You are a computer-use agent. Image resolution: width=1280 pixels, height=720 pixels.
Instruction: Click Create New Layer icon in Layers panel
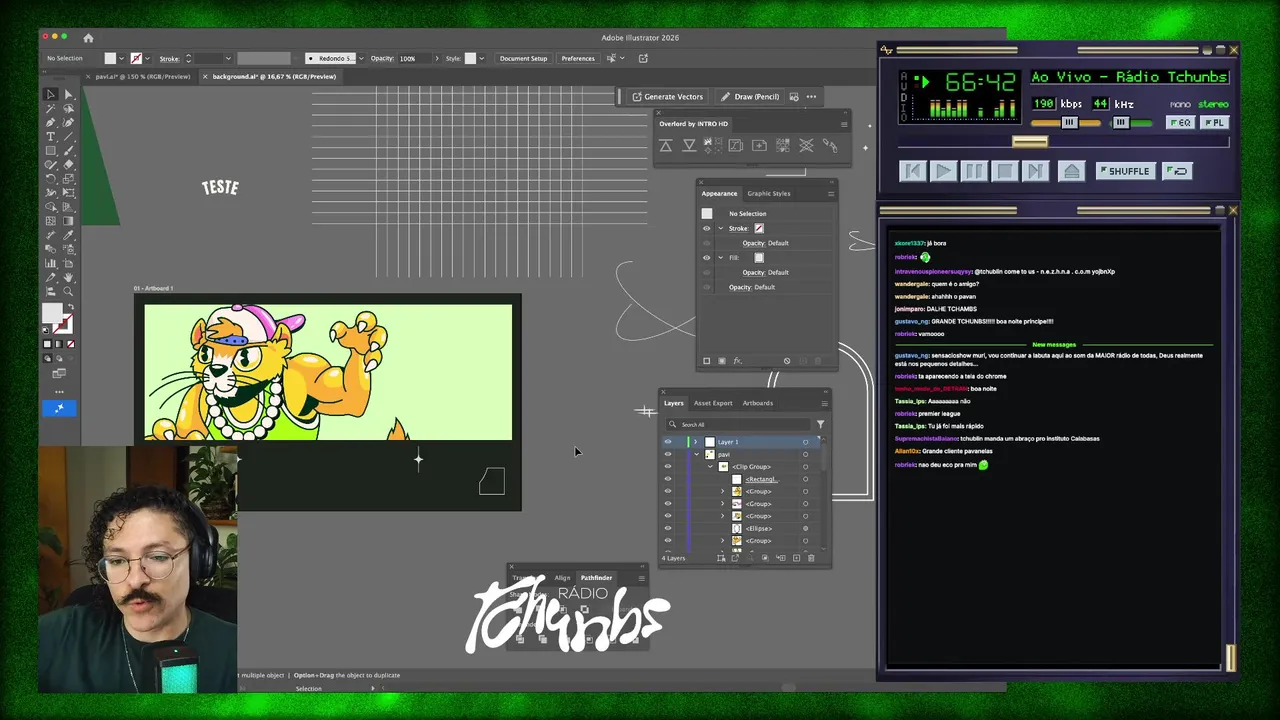coord(796,558)
